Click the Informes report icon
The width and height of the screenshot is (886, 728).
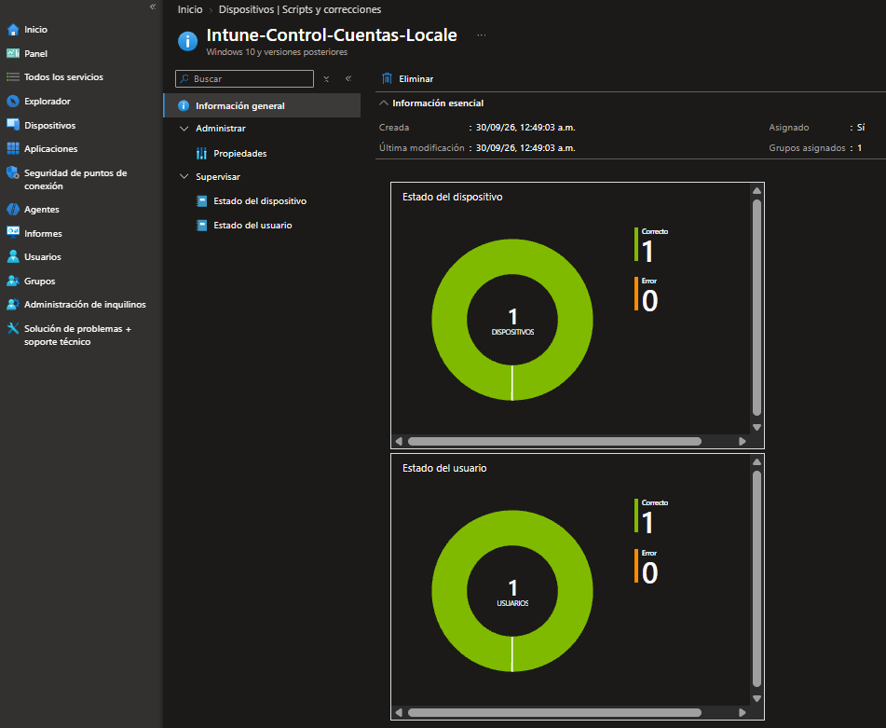pos(13,233)
